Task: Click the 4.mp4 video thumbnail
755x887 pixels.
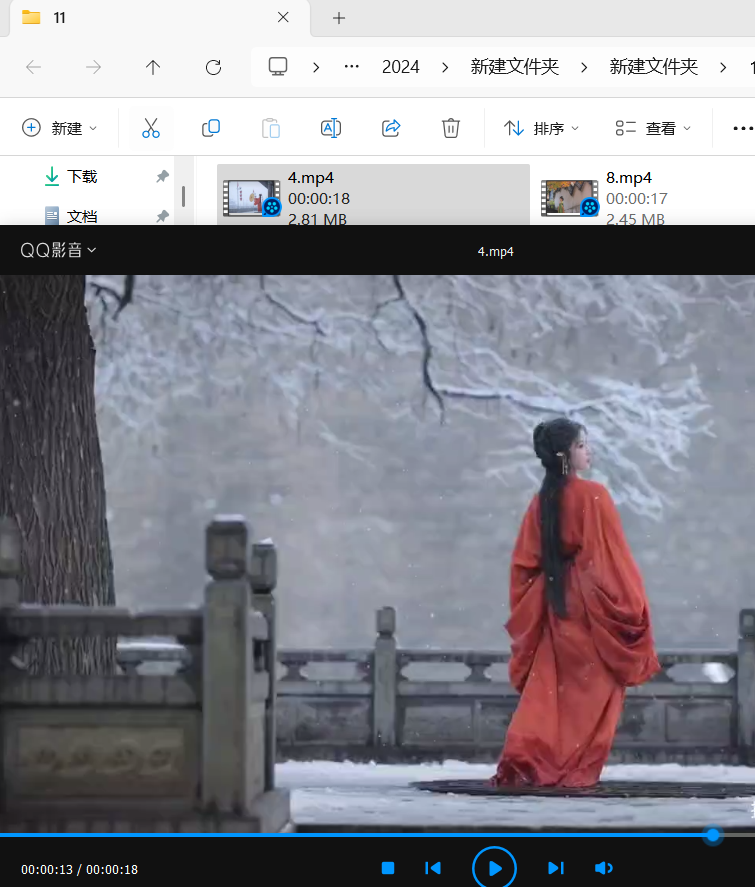Action: tap(251, 198)
